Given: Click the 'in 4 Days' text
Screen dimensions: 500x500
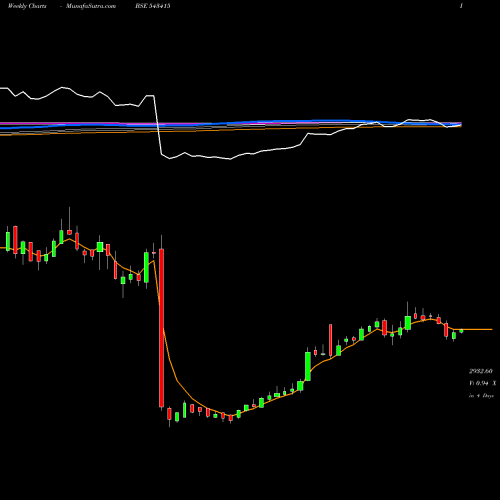Looking at the screenshot, I should (481, 396).
